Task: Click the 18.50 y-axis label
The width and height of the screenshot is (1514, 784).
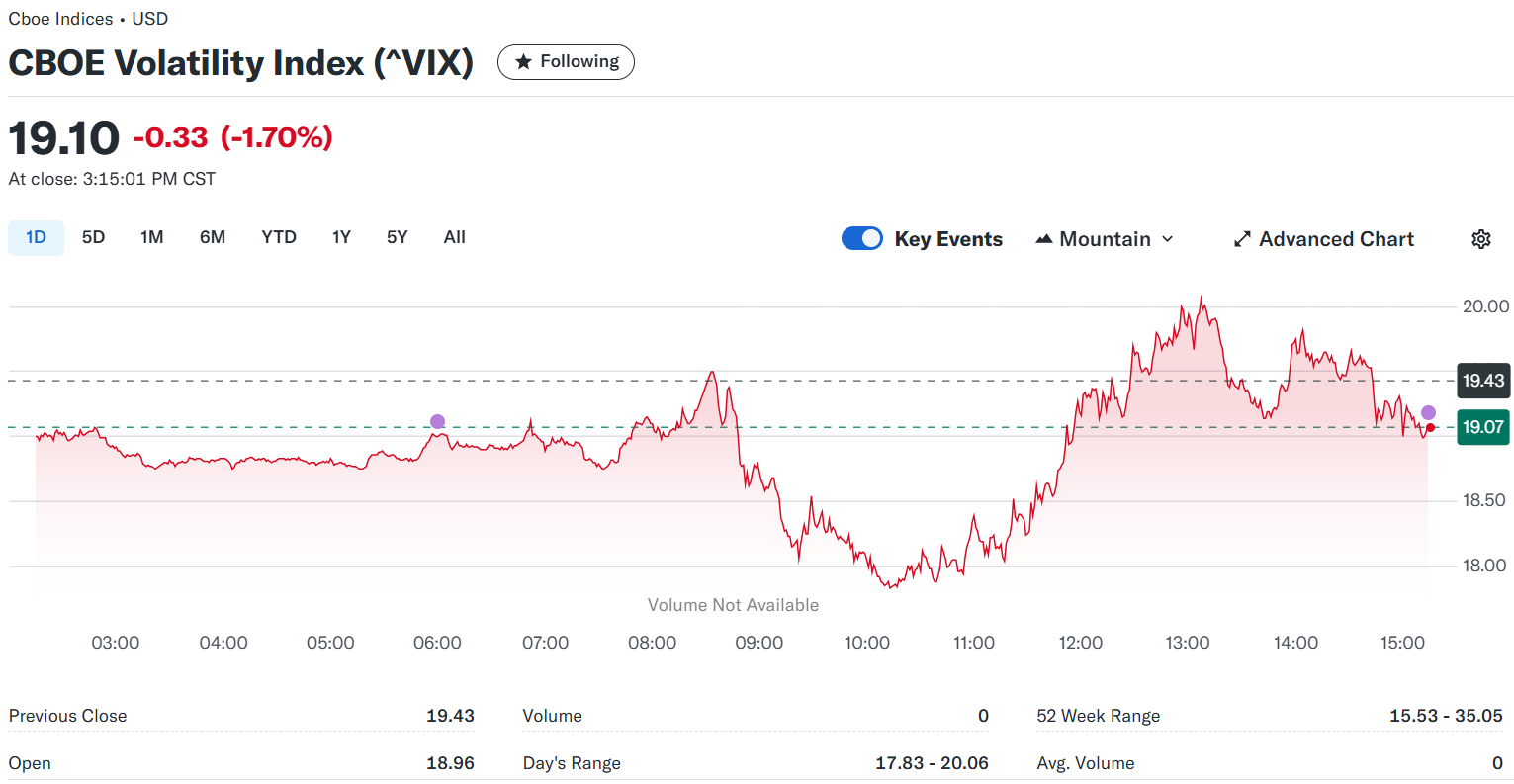Action: point(1485,500)
